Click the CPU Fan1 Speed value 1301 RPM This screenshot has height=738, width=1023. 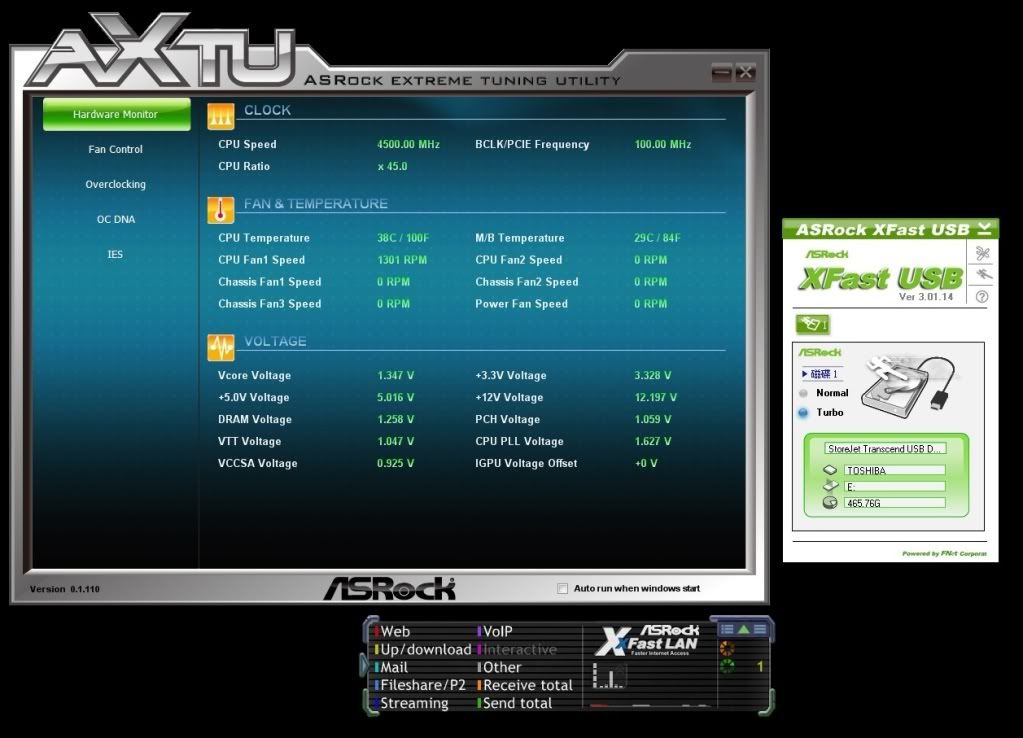(x=402, y=260)
